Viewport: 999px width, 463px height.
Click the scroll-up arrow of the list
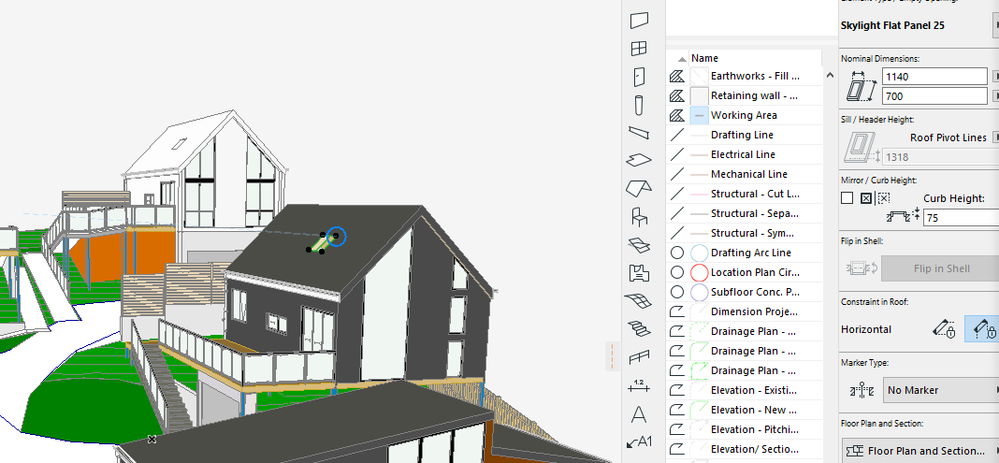click(830, 75)
